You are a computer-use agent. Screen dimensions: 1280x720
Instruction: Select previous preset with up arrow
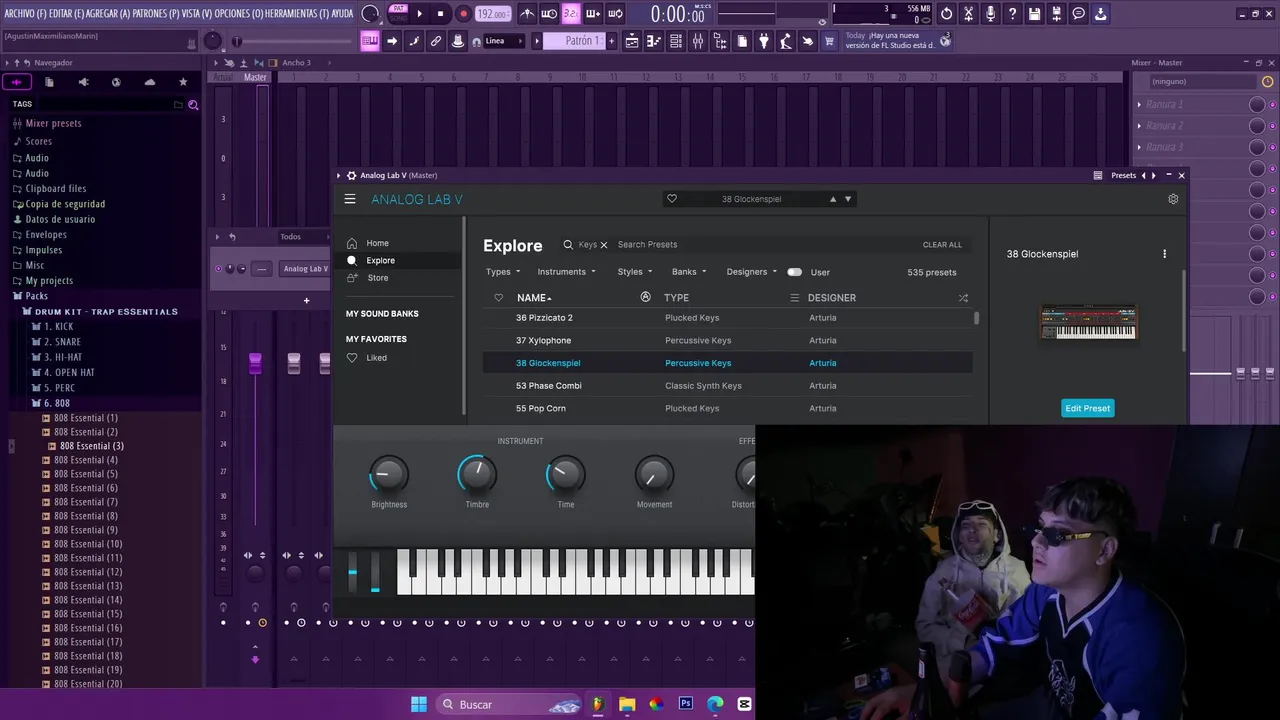833,199
